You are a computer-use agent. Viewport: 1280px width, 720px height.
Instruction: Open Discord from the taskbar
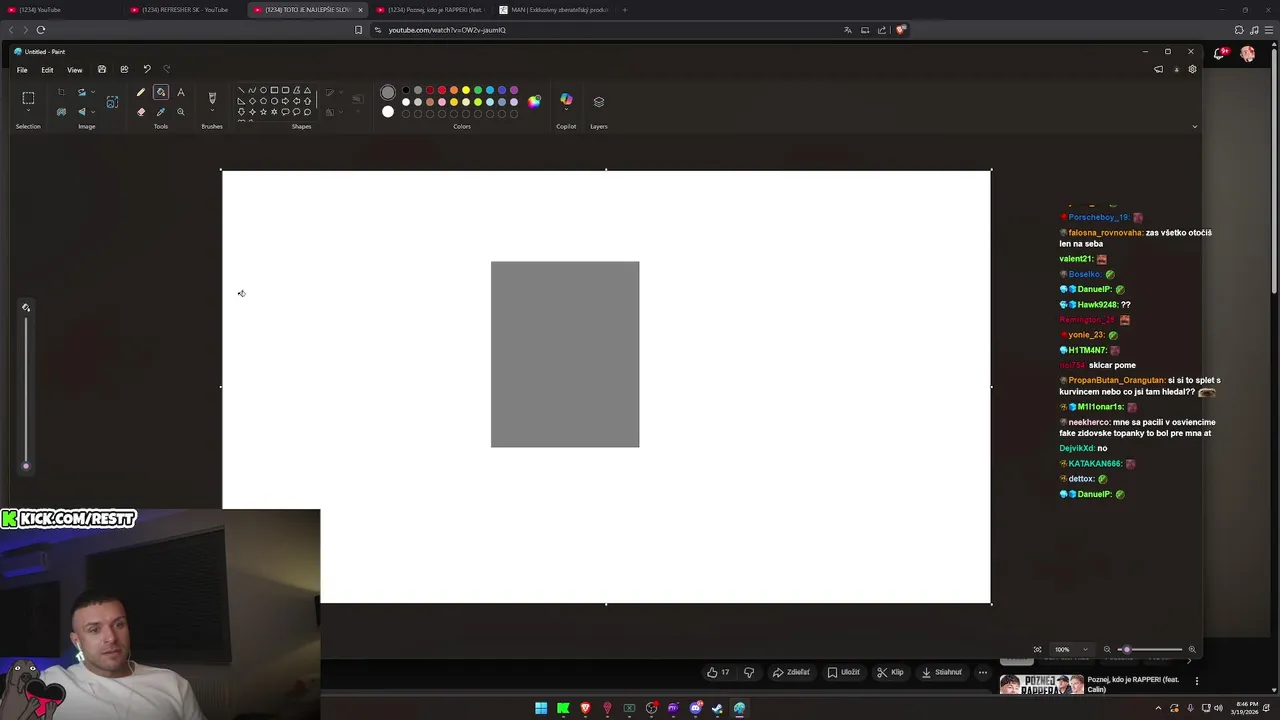[x=695, y=708]
